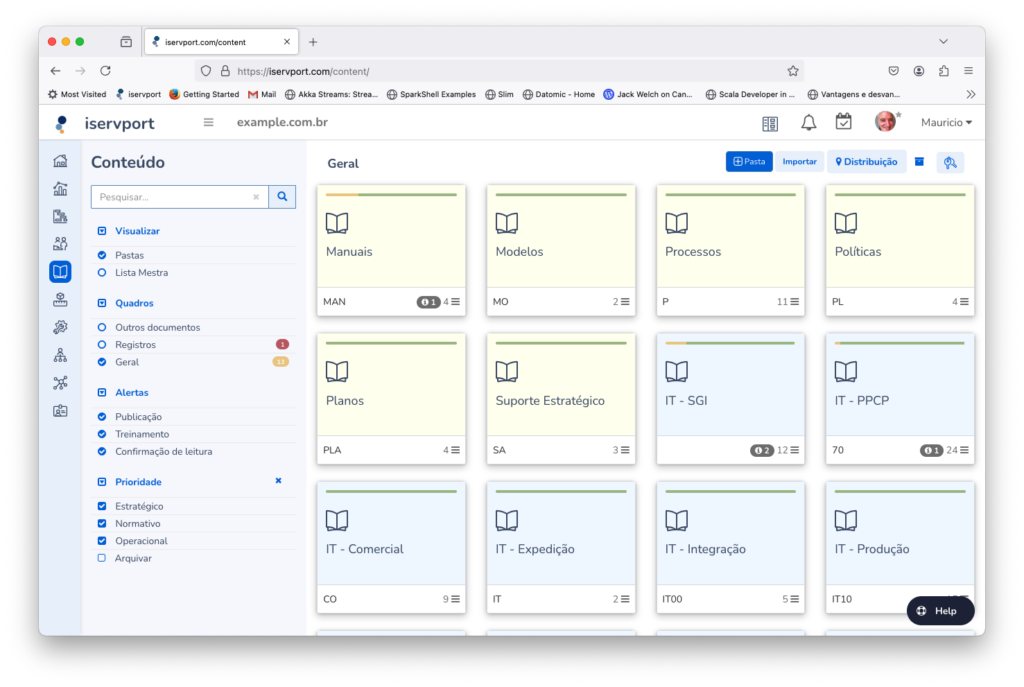
Task: Open the Mauricio user dropdown
Action: tap(946, 122)
